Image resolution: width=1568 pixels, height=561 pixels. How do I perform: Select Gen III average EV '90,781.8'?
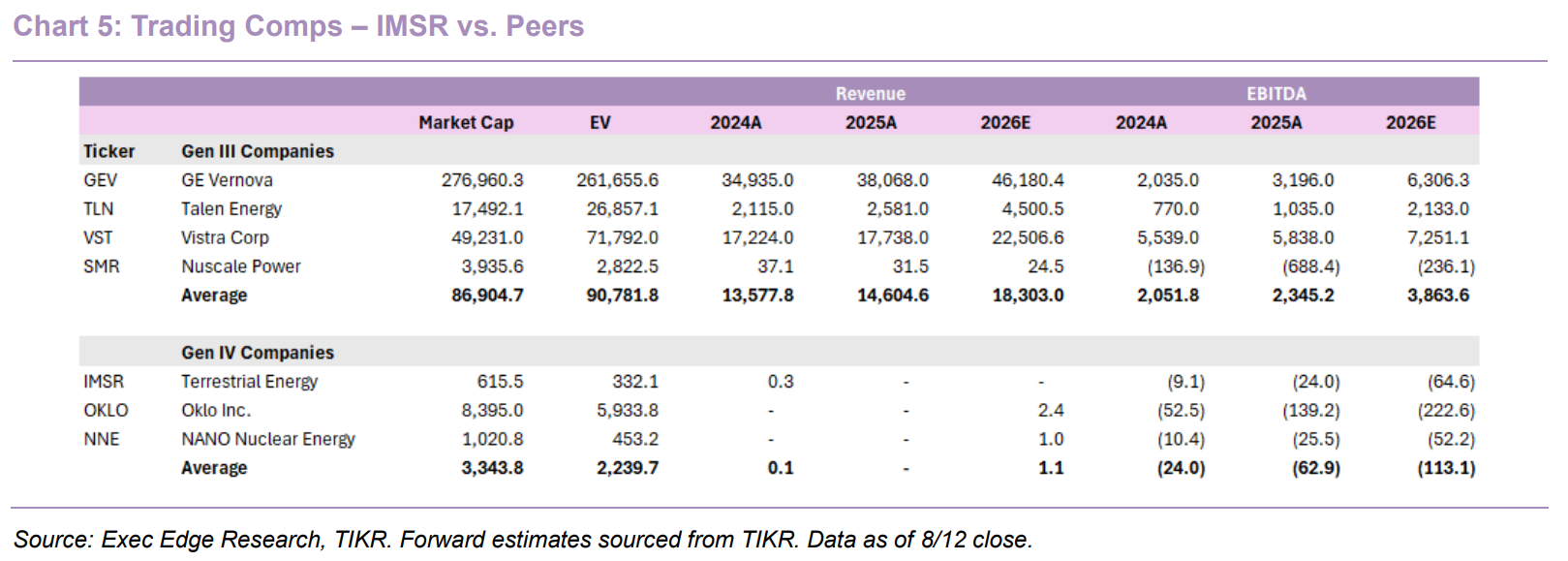(622, 296)
